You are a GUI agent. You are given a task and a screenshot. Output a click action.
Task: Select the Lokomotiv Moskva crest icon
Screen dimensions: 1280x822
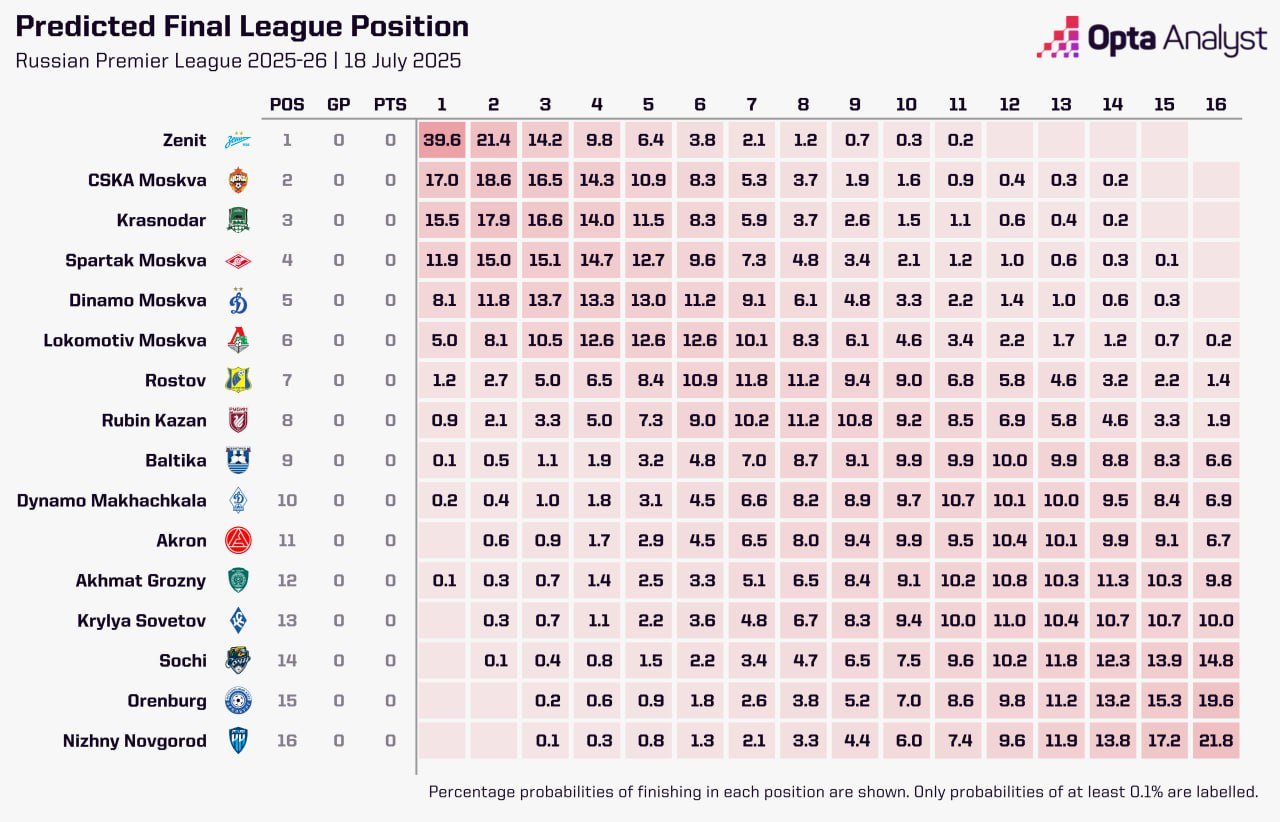click(238, 341)
